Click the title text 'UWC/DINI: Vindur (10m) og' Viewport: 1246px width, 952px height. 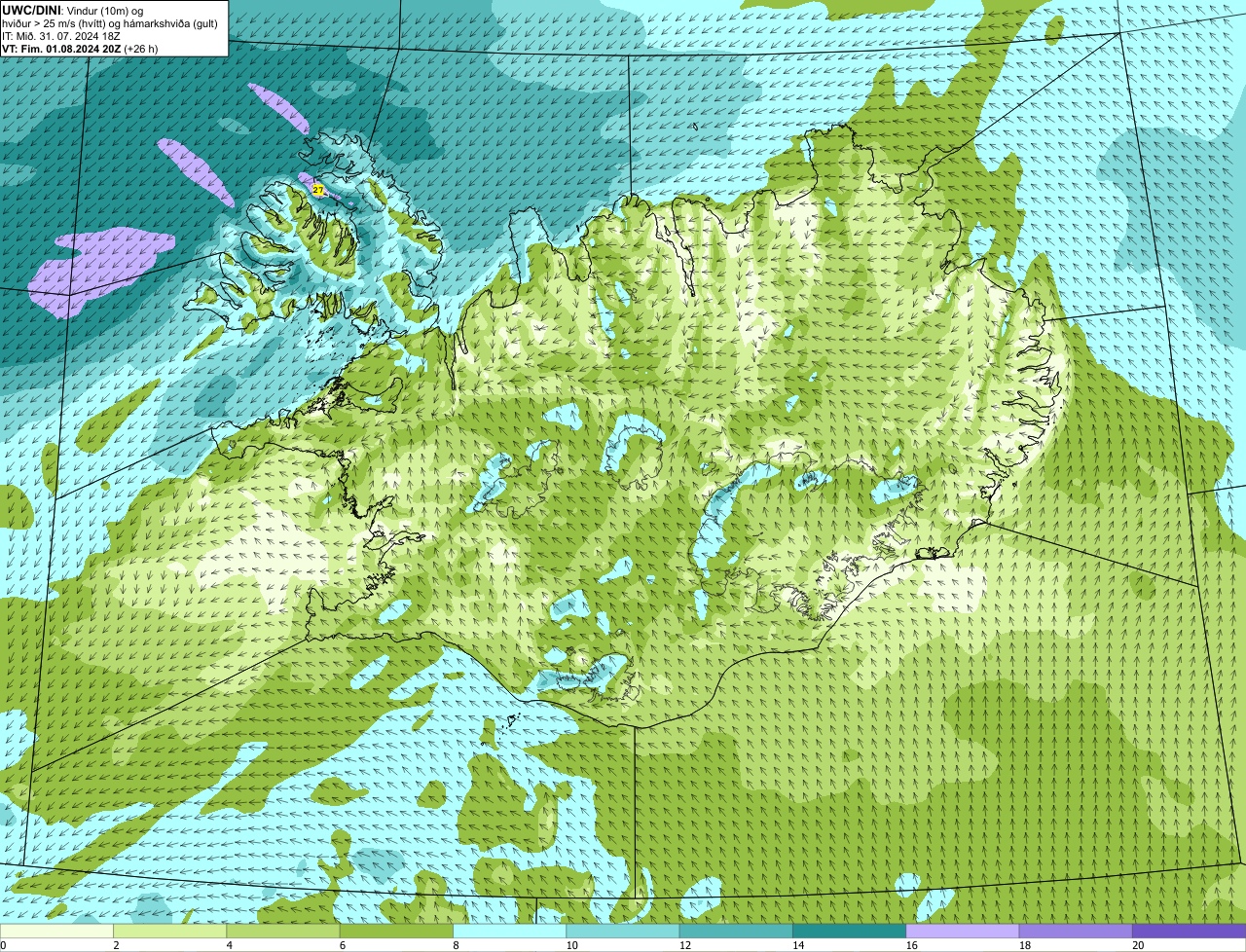click(x=73, y=10)
